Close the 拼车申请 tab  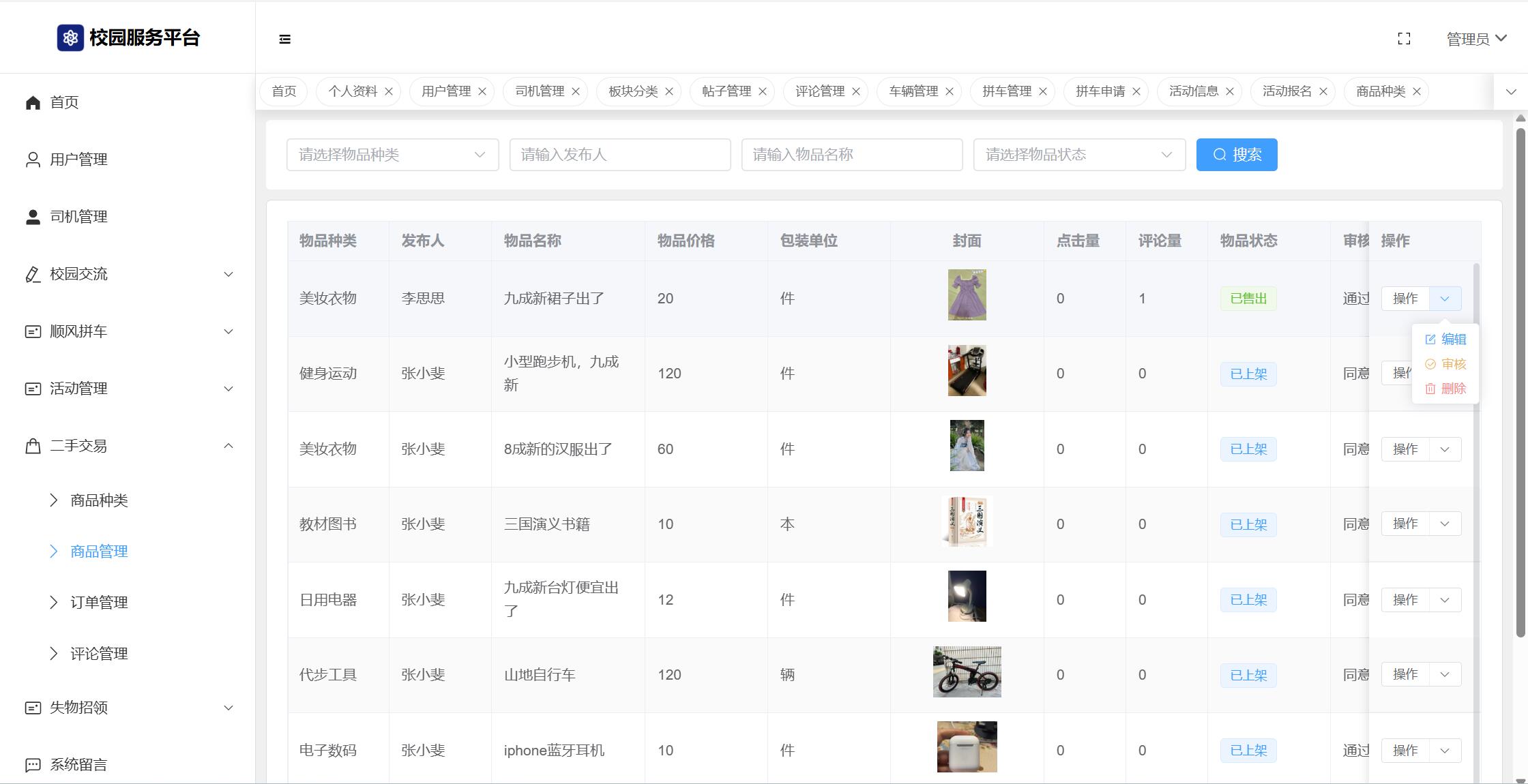click(x=1136, y=91)
